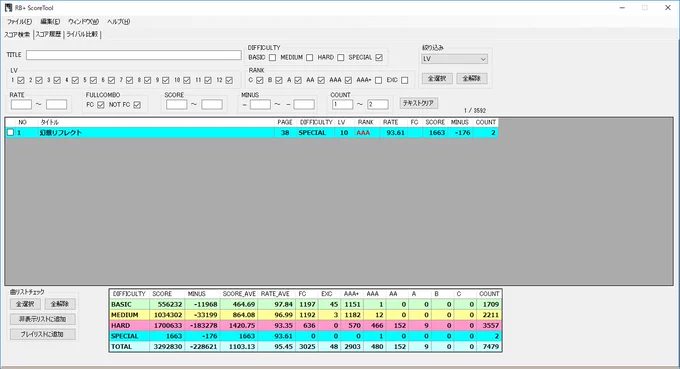The height and width of the screenshot is (369, 680).
Task: Toggle rank C checkbox
Action: tap(259, 80)
